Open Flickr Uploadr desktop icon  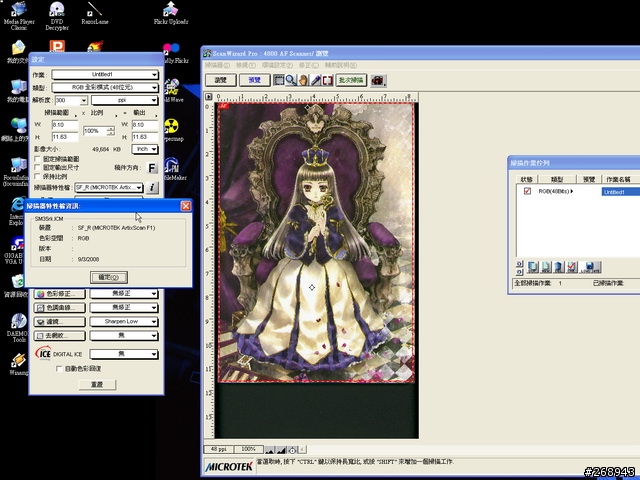coord(171,13)
